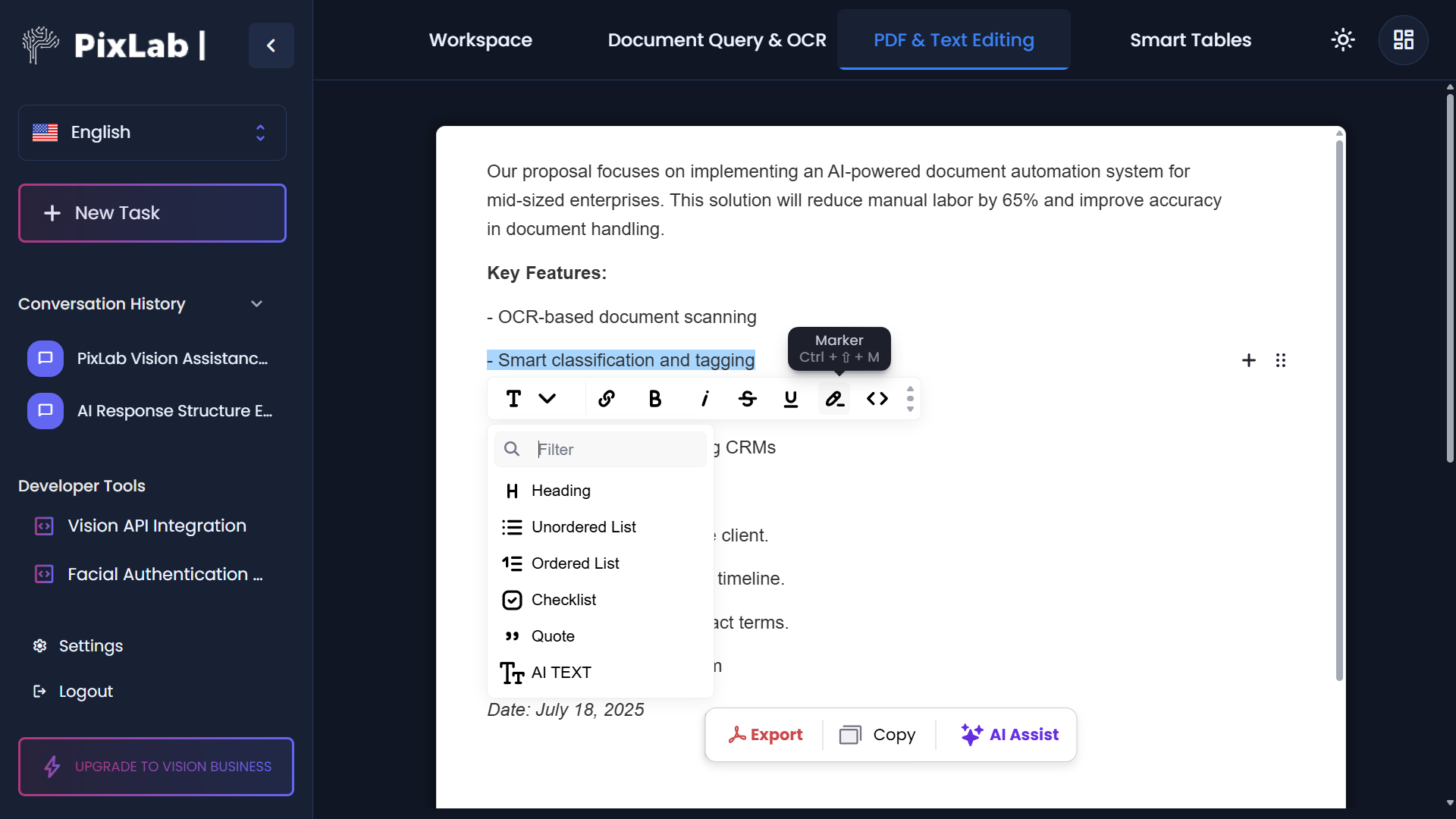The width and height of the screenshot is (1456, 819).
Task: Click the document editor vertical scrollbar
Action: click(x=1339, y=409)
